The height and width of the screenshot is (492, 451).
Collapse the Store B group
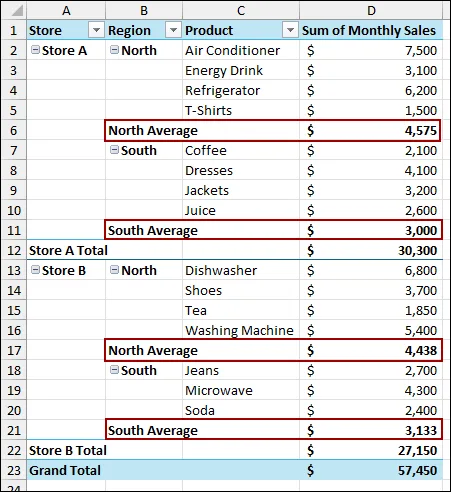click(x=35, y=270)
